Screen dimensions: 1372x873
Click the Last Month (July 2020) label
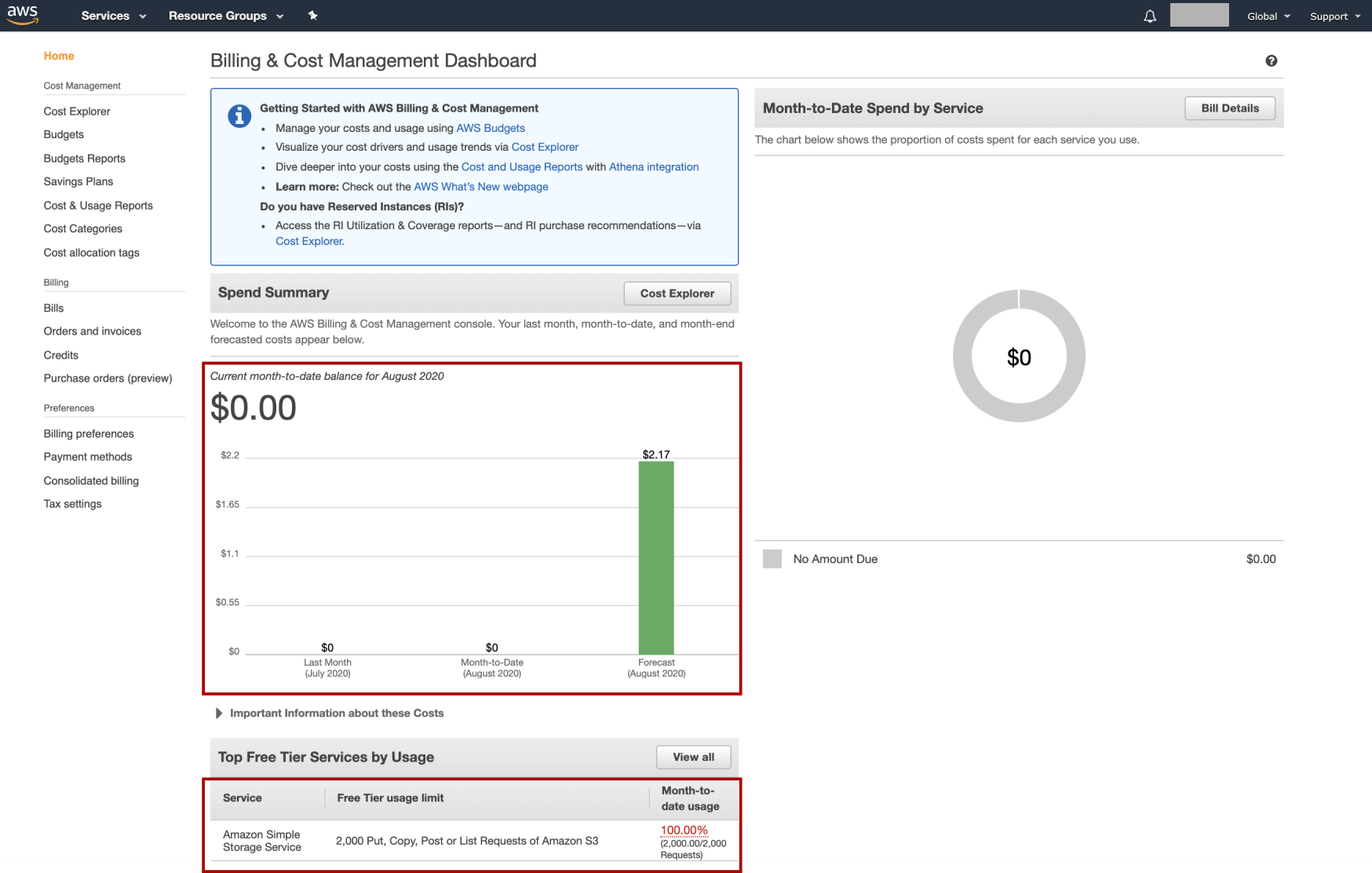click(327, 668)
